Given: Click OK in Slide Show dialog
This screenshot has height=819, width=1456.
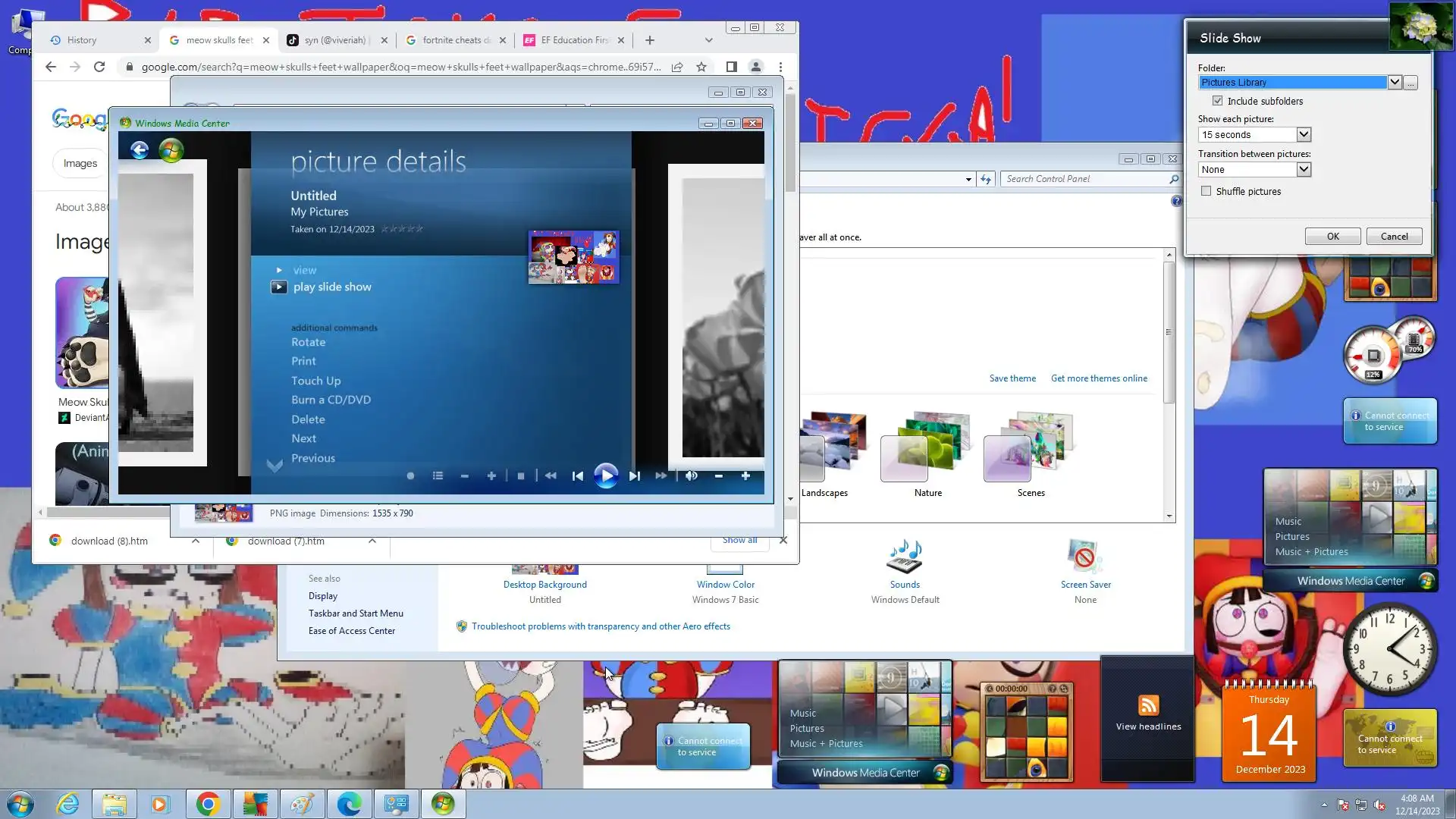Looking at the screenshot, I should pyautogui.click(x=1332, y=236).
